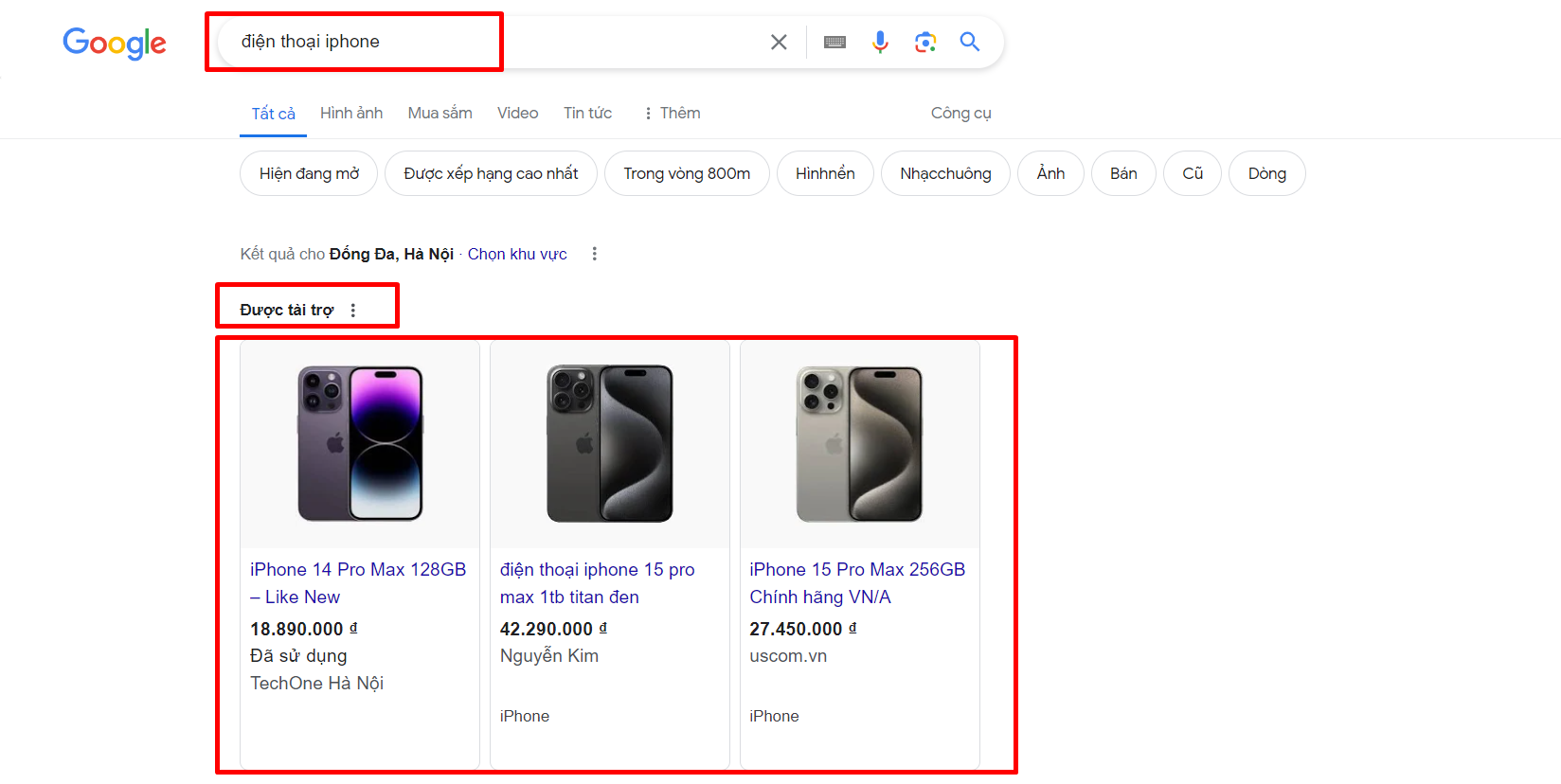Click the uscom.vn seller name

tap(788, 655)
